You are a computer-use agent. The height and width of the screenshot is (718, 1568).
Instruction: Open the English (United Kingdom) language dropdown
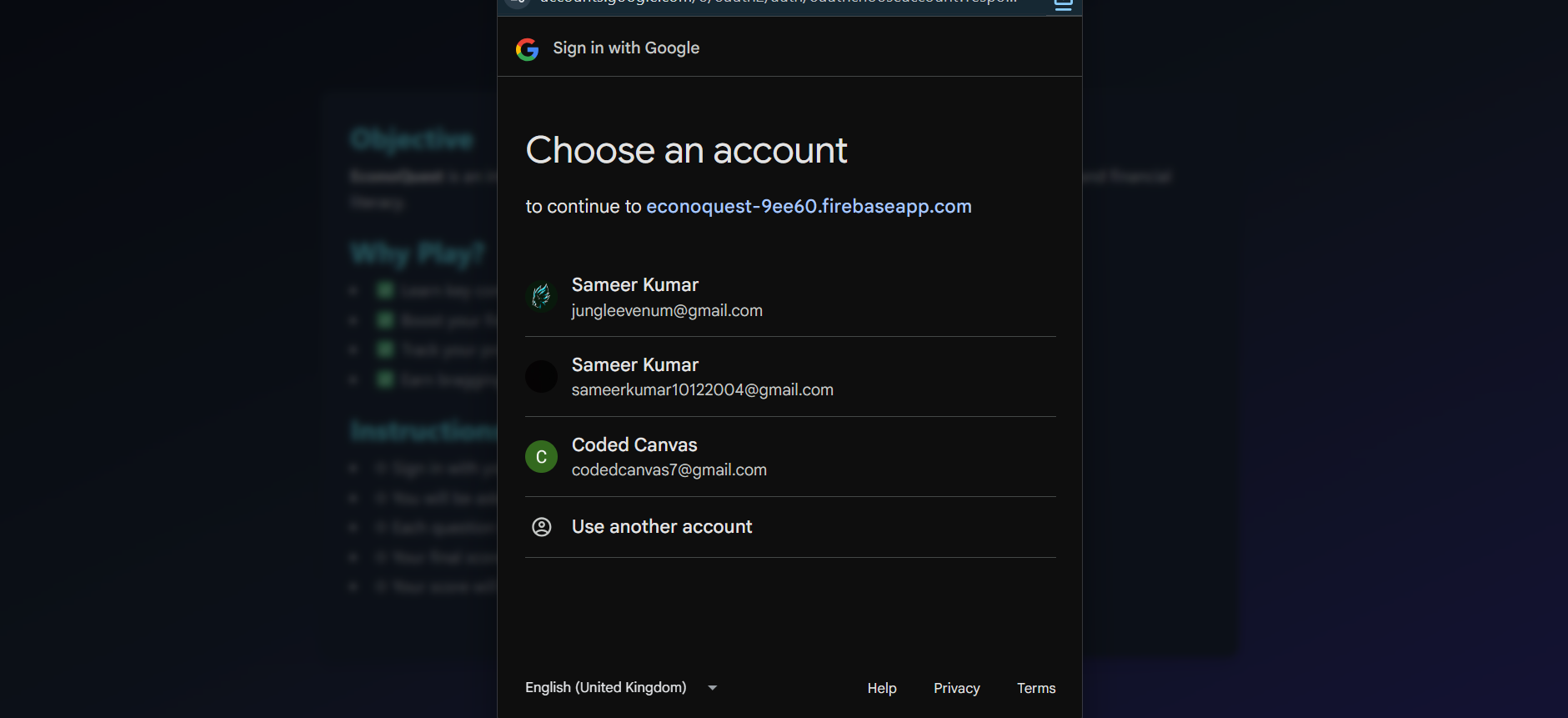point(621,688)
